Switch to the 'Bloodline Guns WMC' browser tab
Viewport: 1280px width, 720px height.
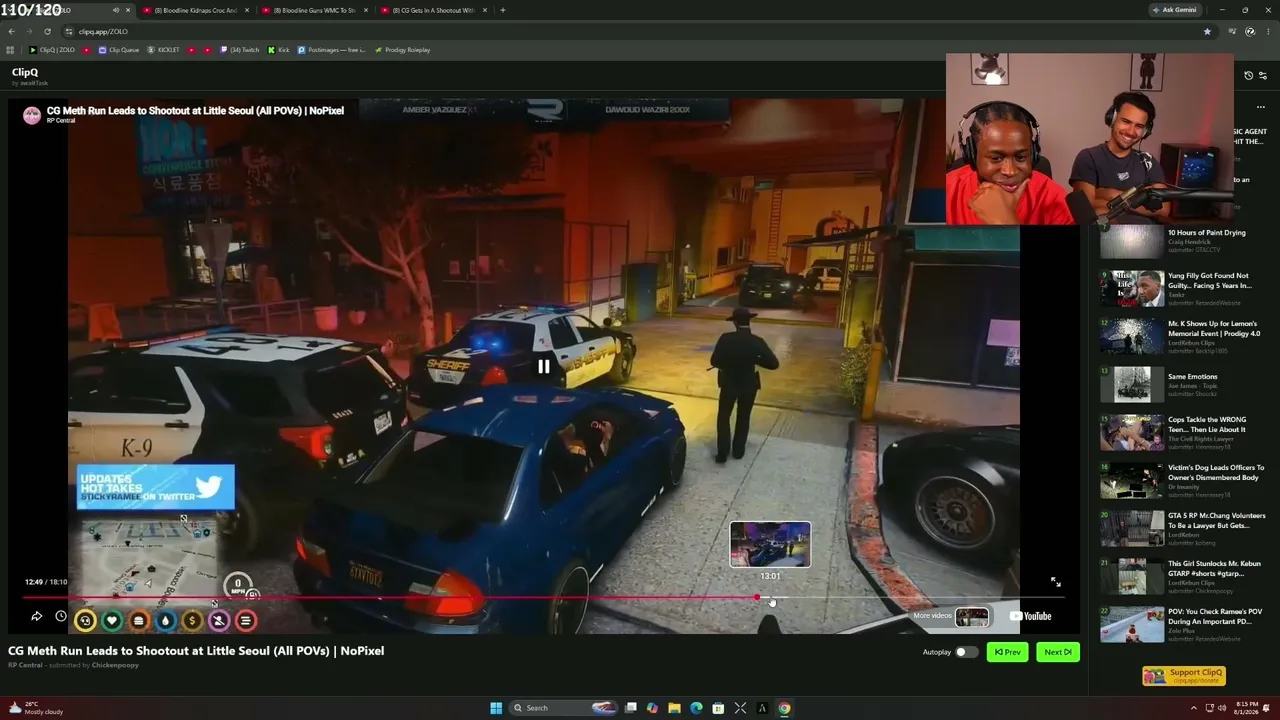(x=313, y=10)
